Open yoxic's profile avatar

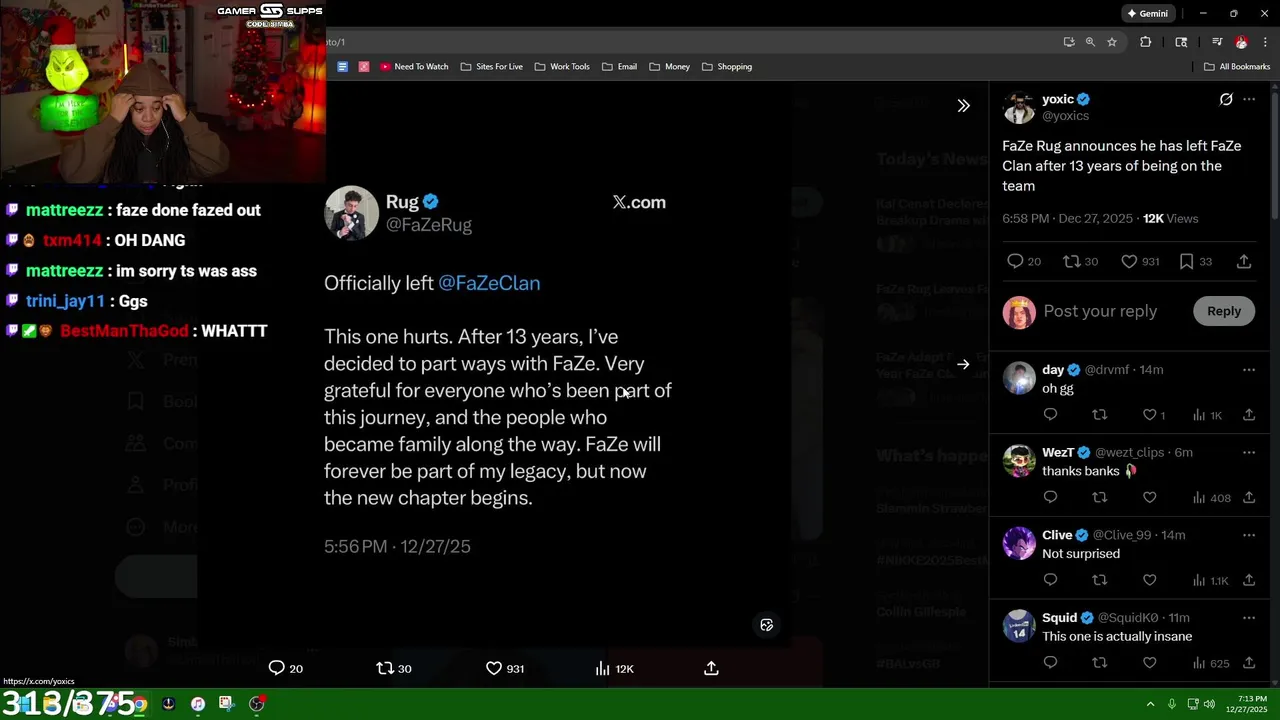click(1019, 108)
